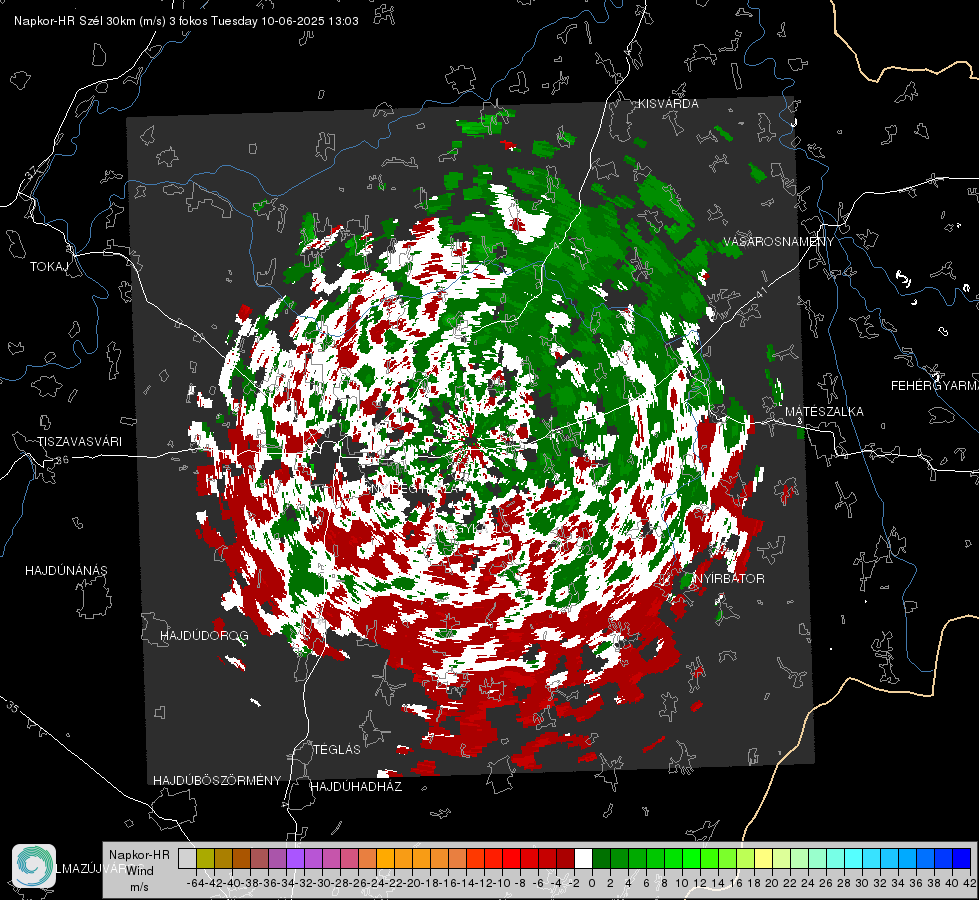Click the VÁSÁROSNAMÉNY town label
Viewport: 979px width, 900px height.
pos(779,242)
